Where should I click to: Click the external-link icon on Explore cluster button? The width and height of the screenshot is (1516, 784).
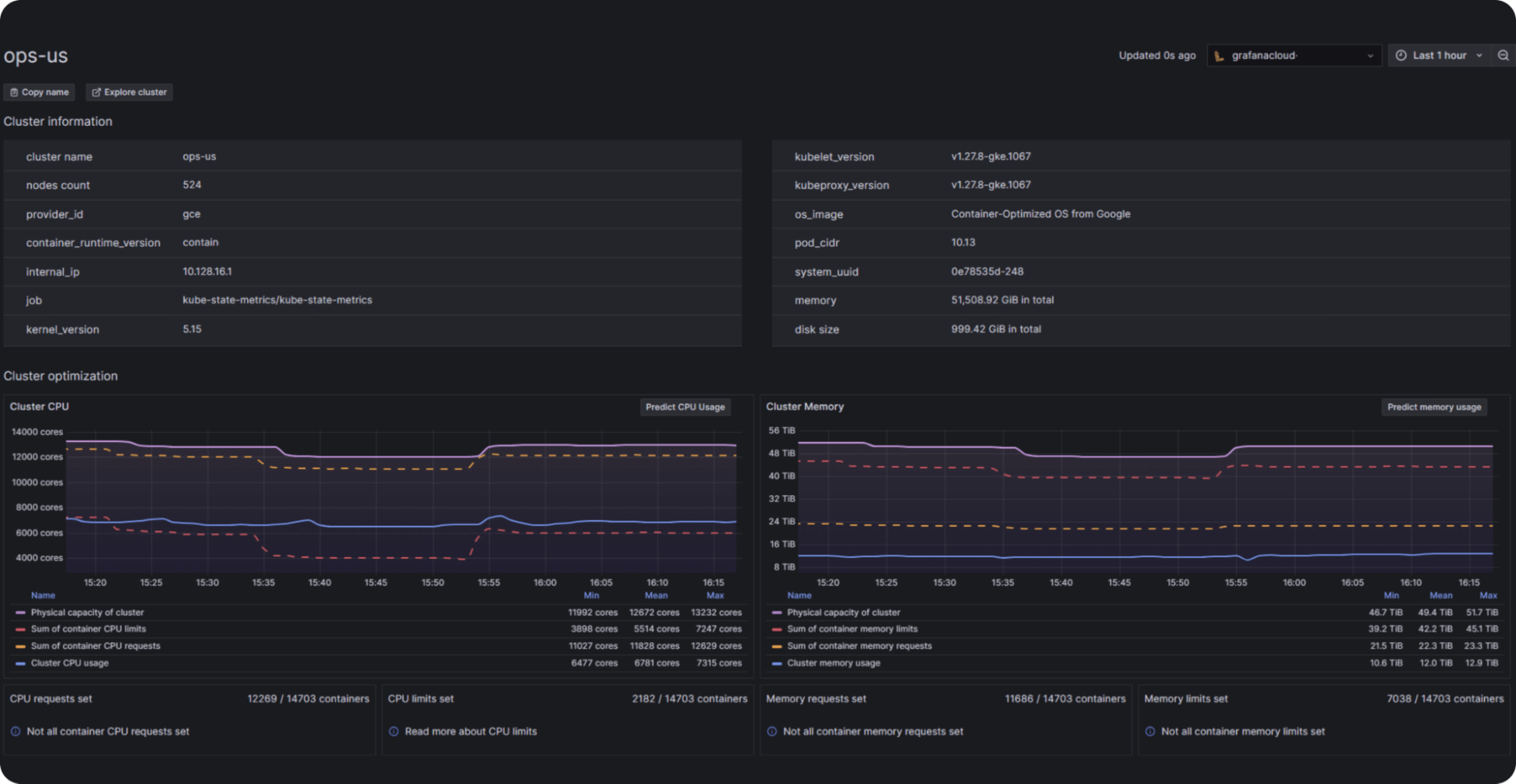tap(96, 92)
